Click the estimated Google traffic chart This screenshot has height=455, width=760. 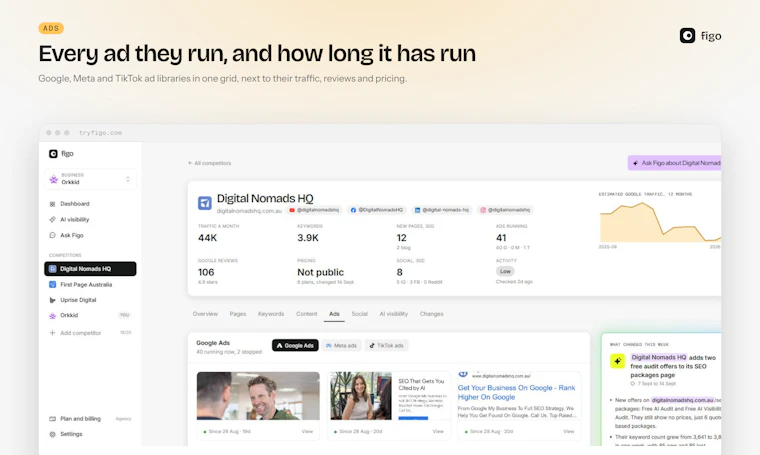point(660,222)
